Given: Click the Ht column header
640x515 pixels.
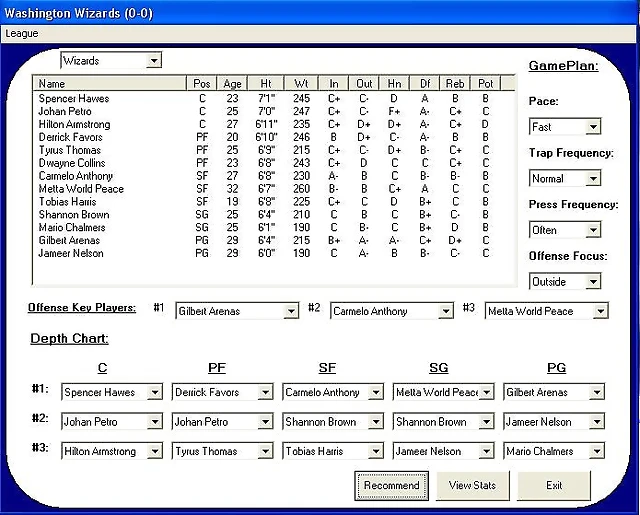Looking at the screenshot, I should pos(266,84).
